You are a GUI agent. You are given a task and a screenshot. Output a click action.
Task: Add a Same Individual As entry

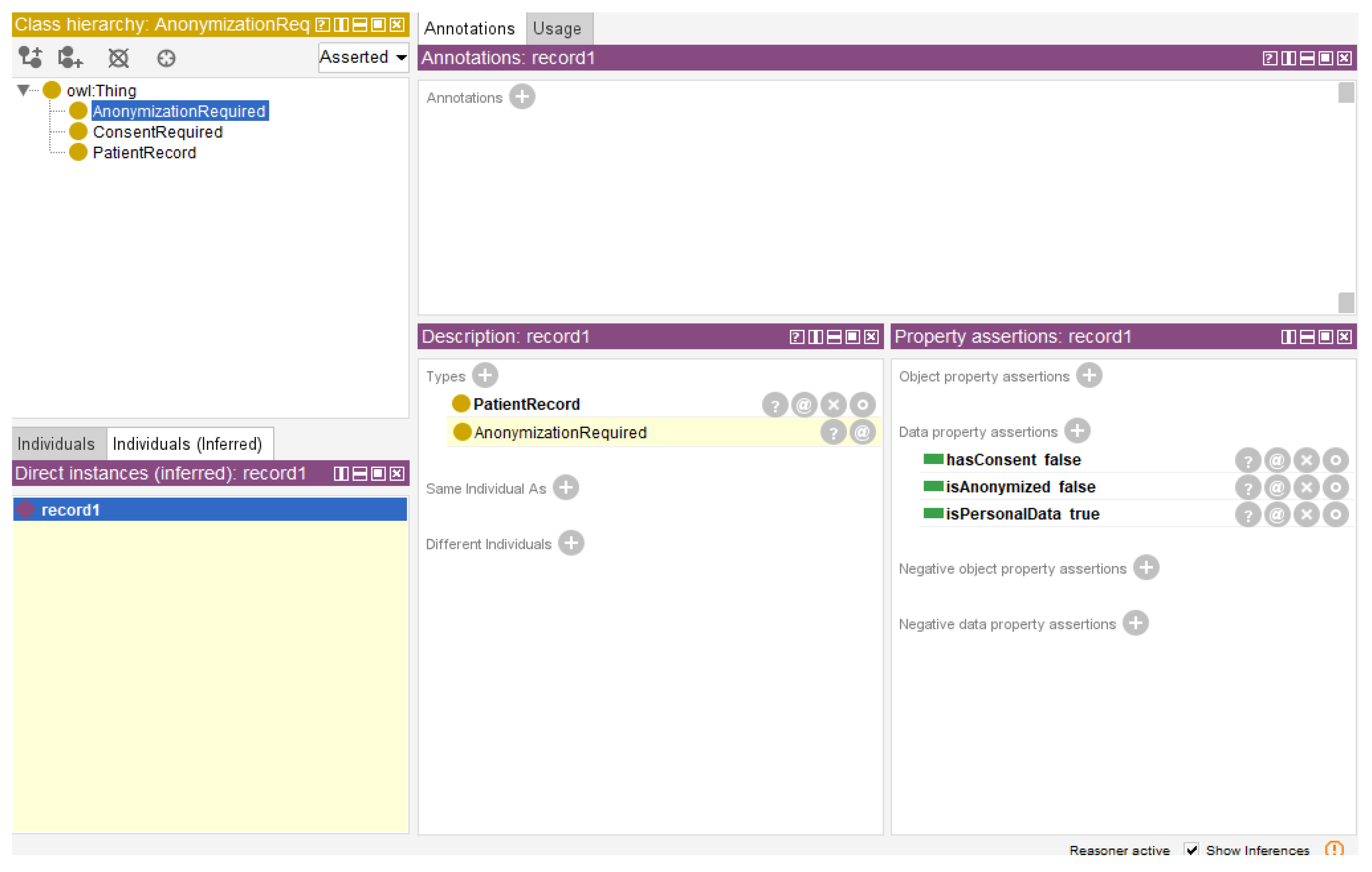coord(566,488)
